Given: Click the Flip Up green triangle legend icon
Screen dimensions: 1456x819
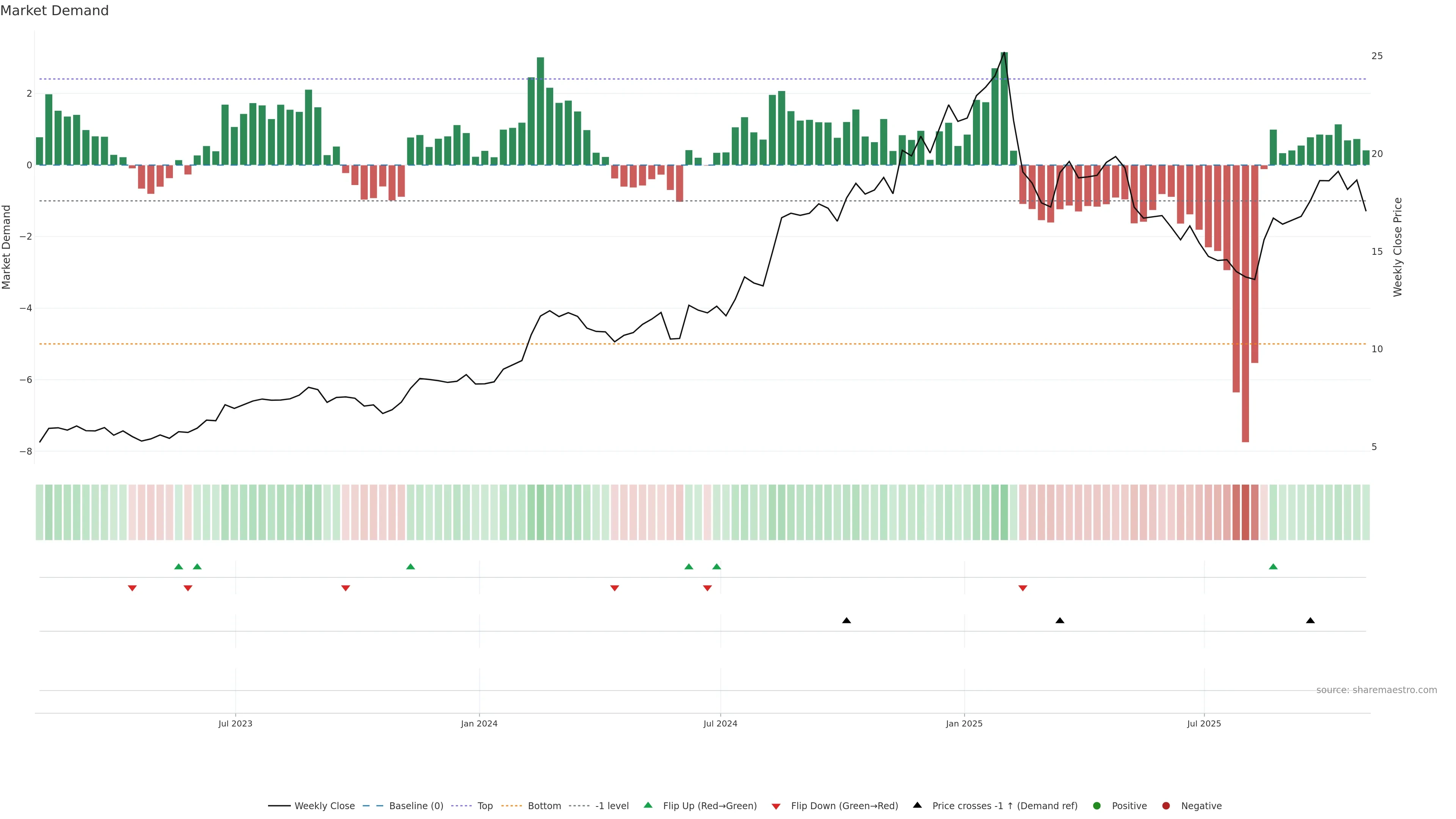Looking at the screenshot, I should click(648, 805).
